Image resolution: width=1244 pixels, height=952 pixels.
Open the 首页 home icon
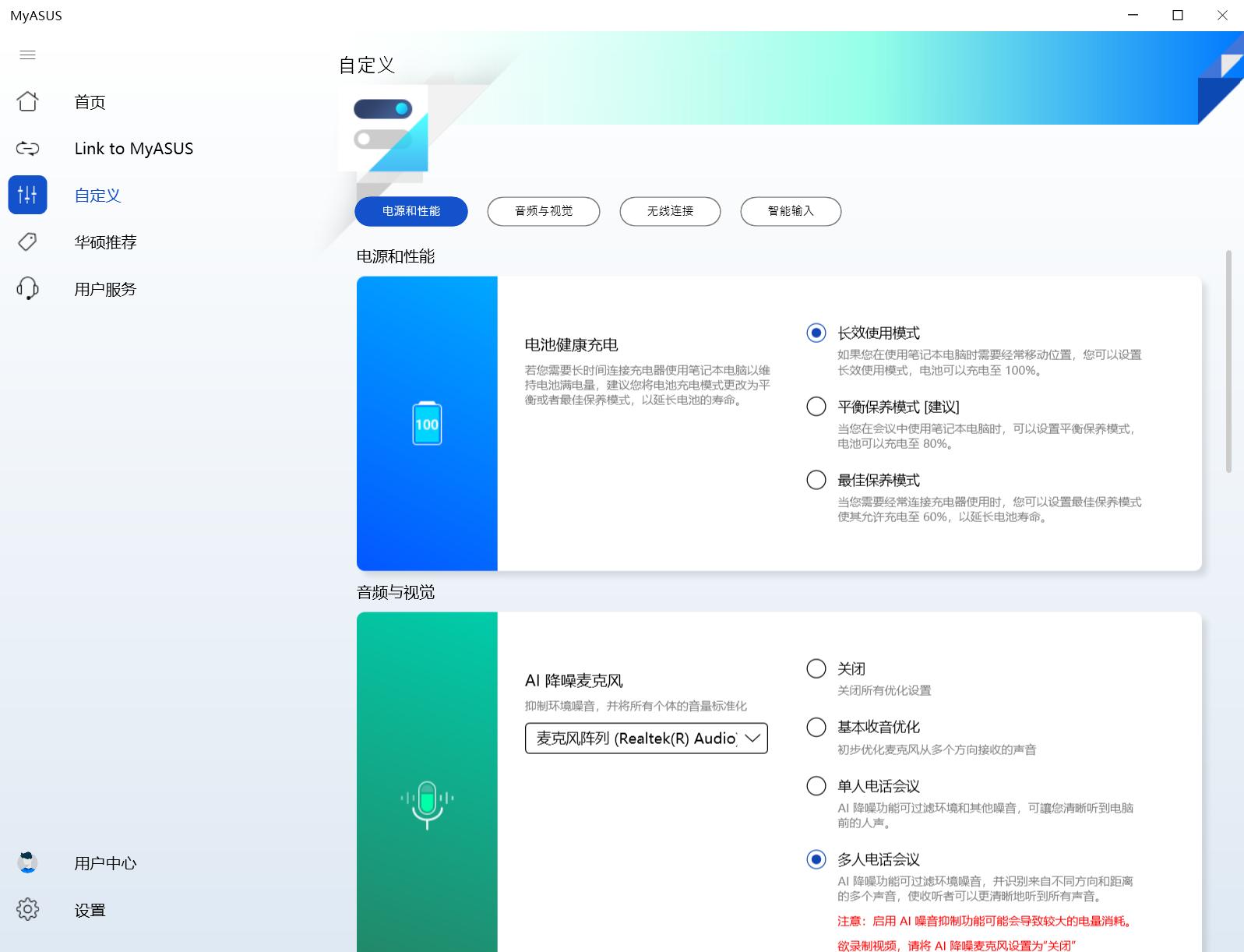[x=27, y=101]
